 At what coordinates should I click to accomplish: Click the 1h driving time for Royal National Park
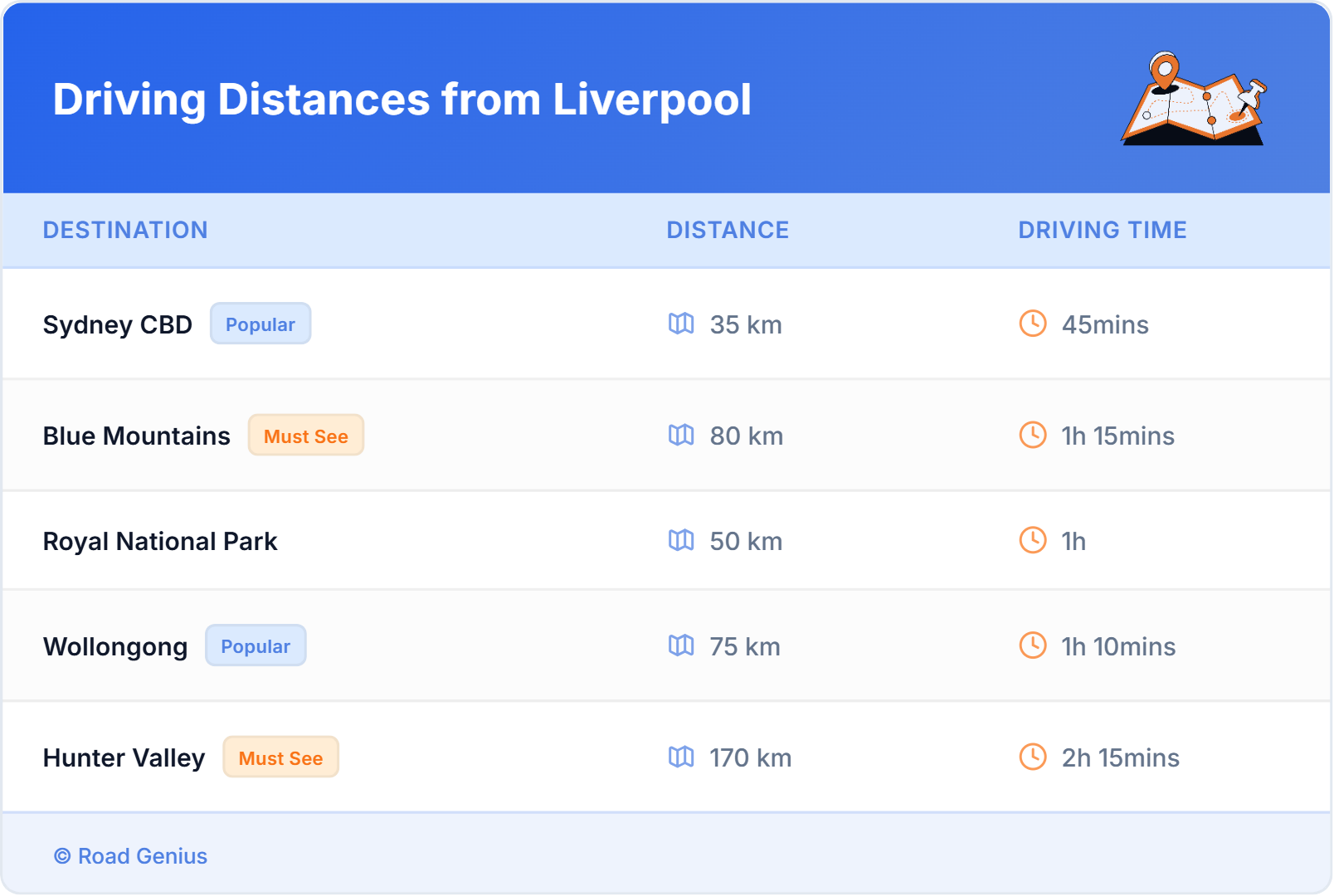[1074, 541]
